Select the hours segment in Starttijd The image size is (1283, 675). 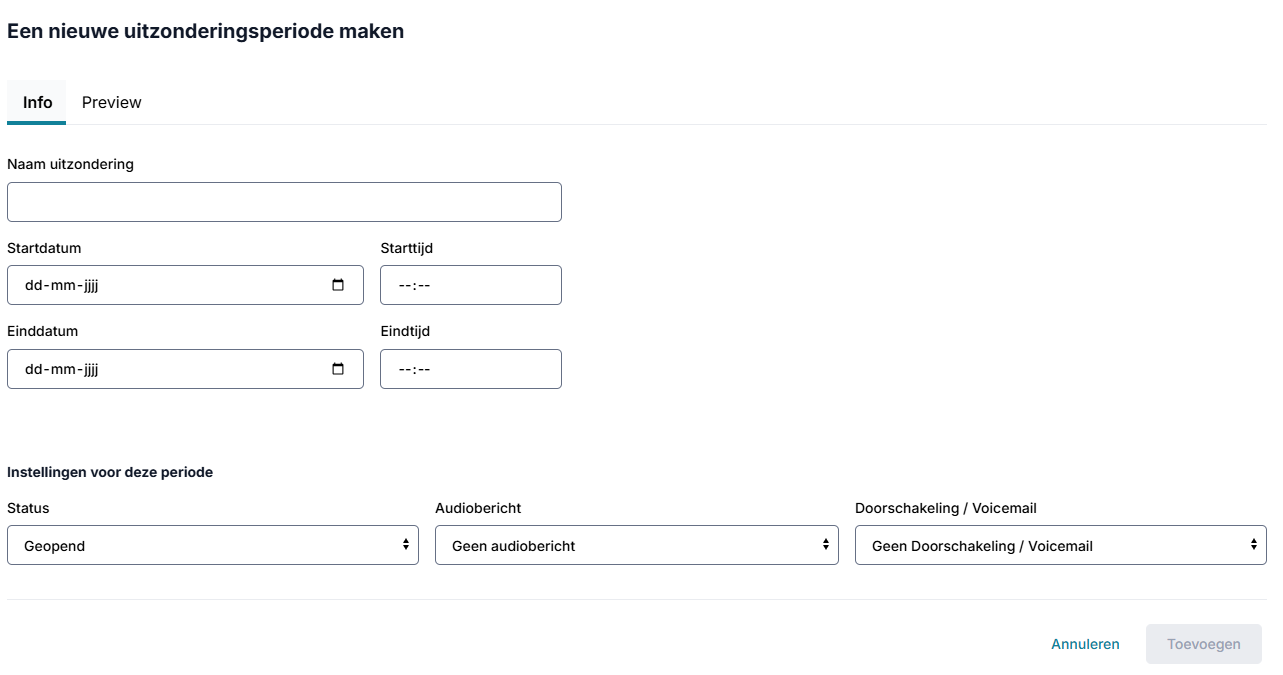point(405,285)
